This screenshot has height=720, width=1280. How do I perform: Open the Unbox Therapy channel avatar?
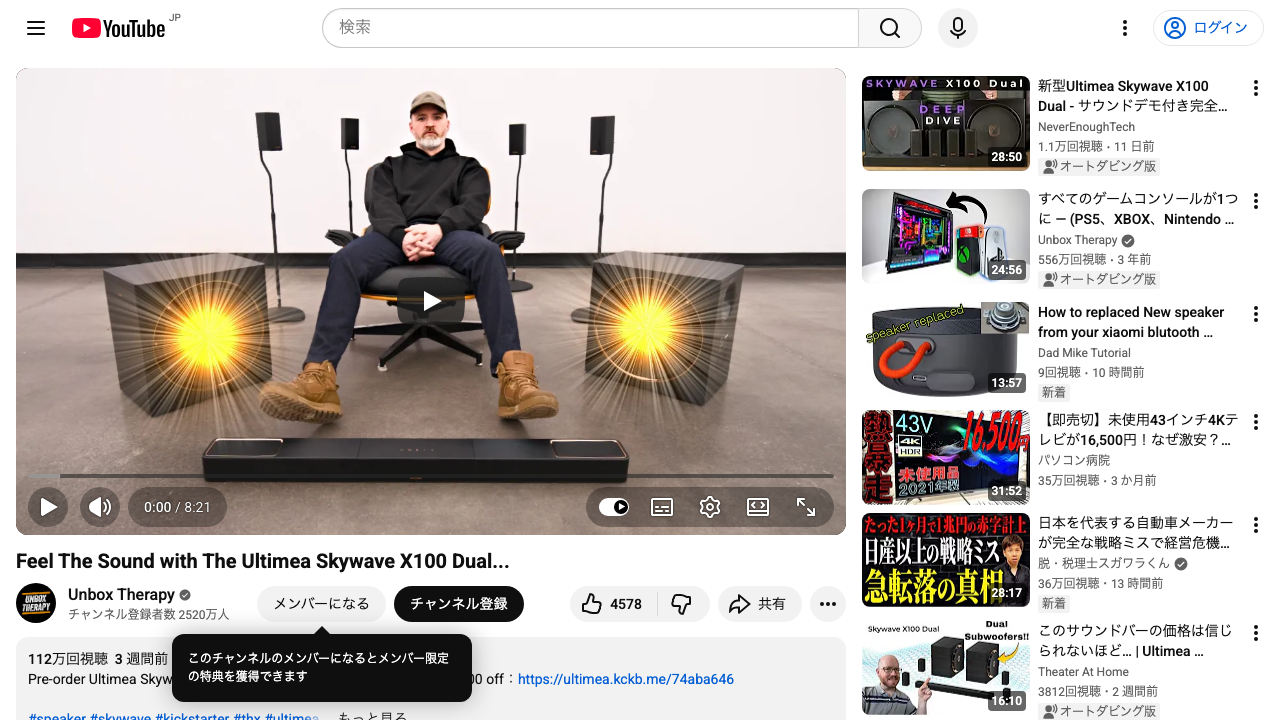tap(36, 603)
